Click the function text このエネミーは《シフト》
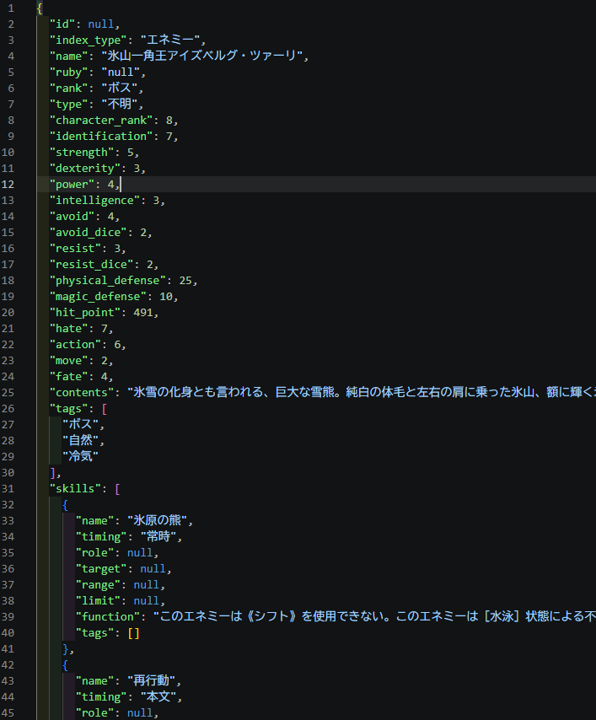596x720 pixels. pos(375,617)
